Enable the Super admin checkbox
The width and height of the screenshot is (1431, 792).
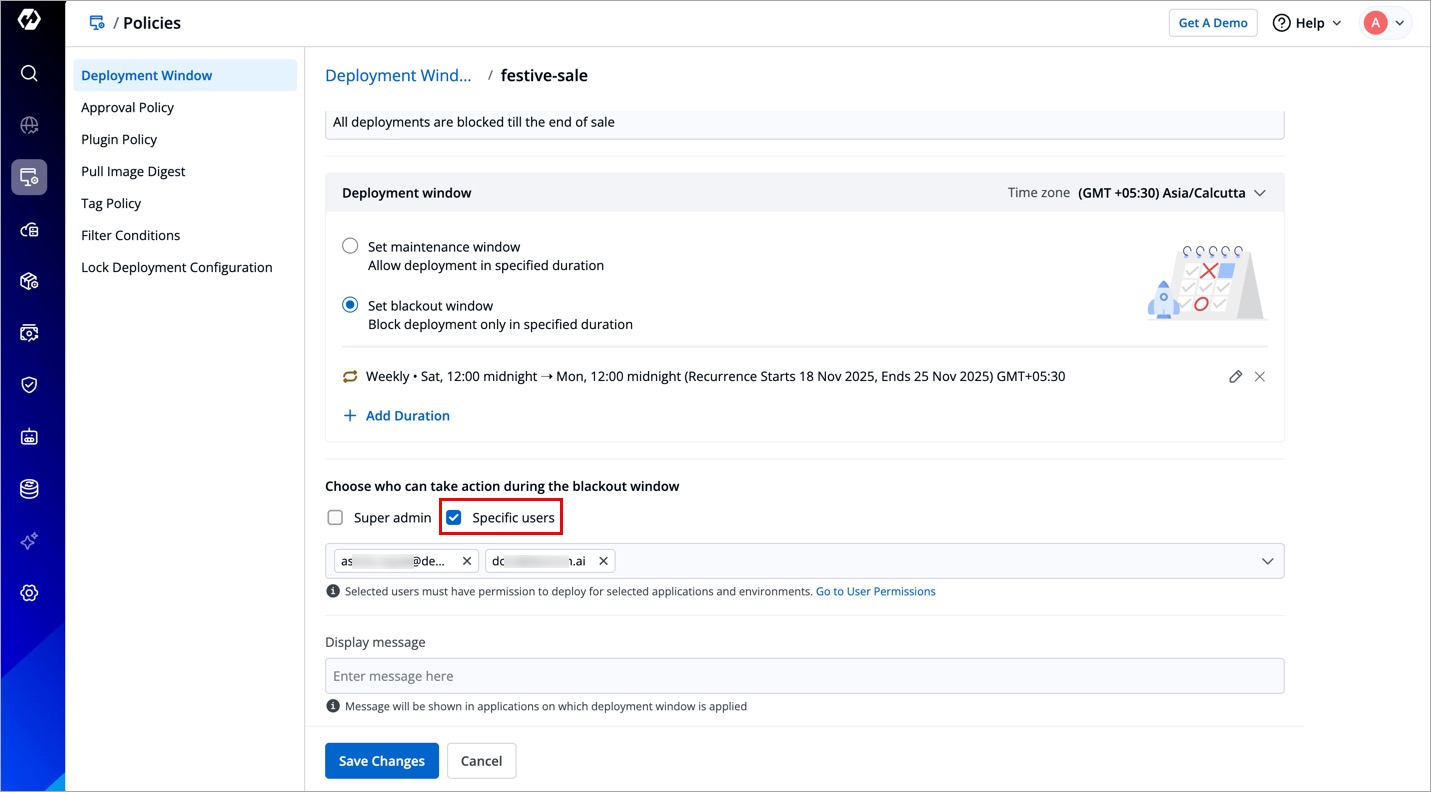click(x=335, y=518)
